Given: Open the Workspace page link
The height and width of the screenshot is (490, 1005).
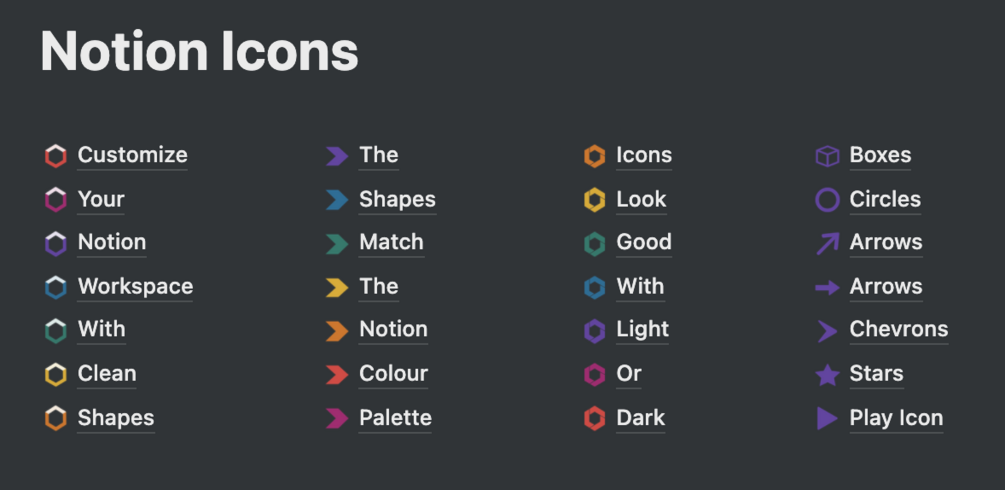Looking at the screenshot, I should pyautogui.click(x=135, y=286).
